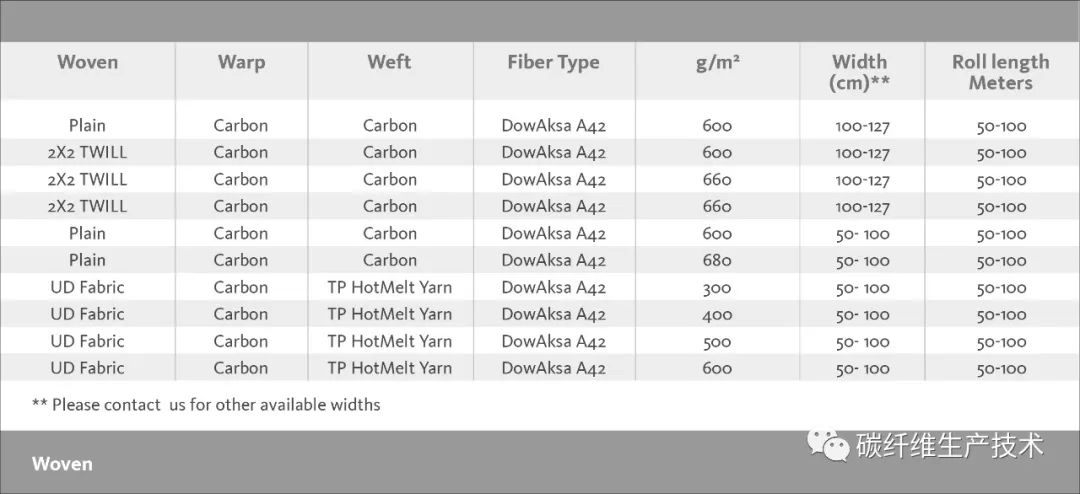Click the Chinese watermark text beside WeChat logo
The height and width of the screenshot is (494, 1080).
[950, 445]
